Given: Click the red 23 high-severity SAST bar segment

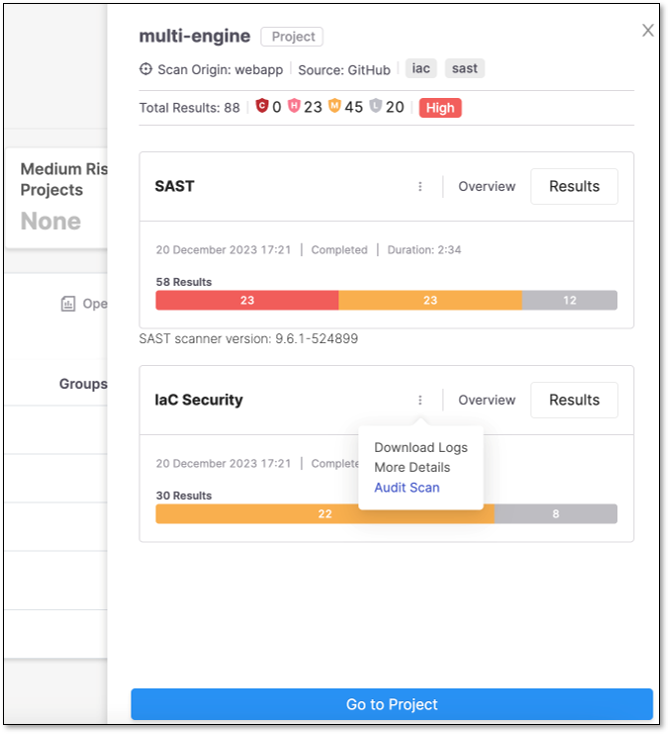Looking at the screenshot, I should 247,300.
